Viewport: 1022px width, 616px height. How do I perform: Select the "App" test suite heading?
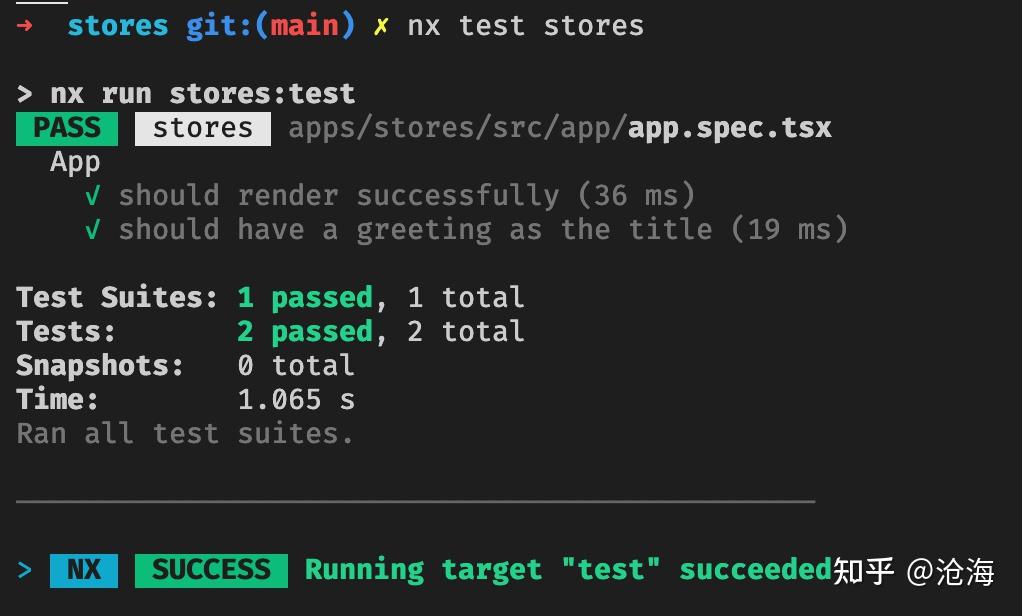click(x=75, y=162)
